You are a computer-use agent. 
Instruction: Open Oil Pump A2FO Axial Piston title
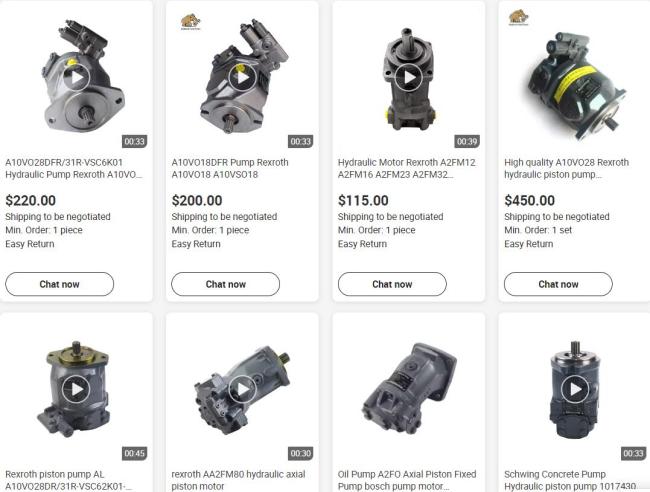pos(407,480)
